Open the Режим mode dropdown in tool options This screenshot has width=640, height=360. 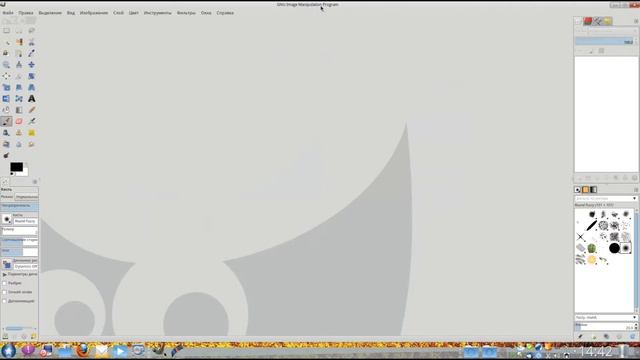tap(27, 197)
